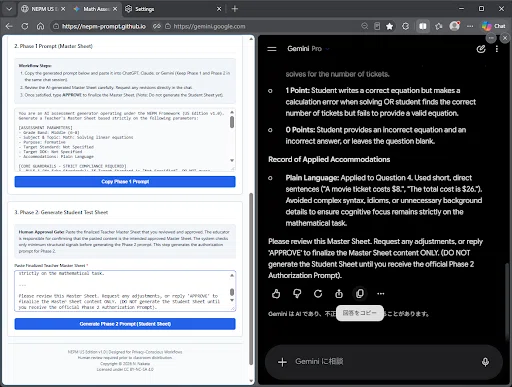
Task: Click the Phase 1 prompt text box
Action: 125,139
